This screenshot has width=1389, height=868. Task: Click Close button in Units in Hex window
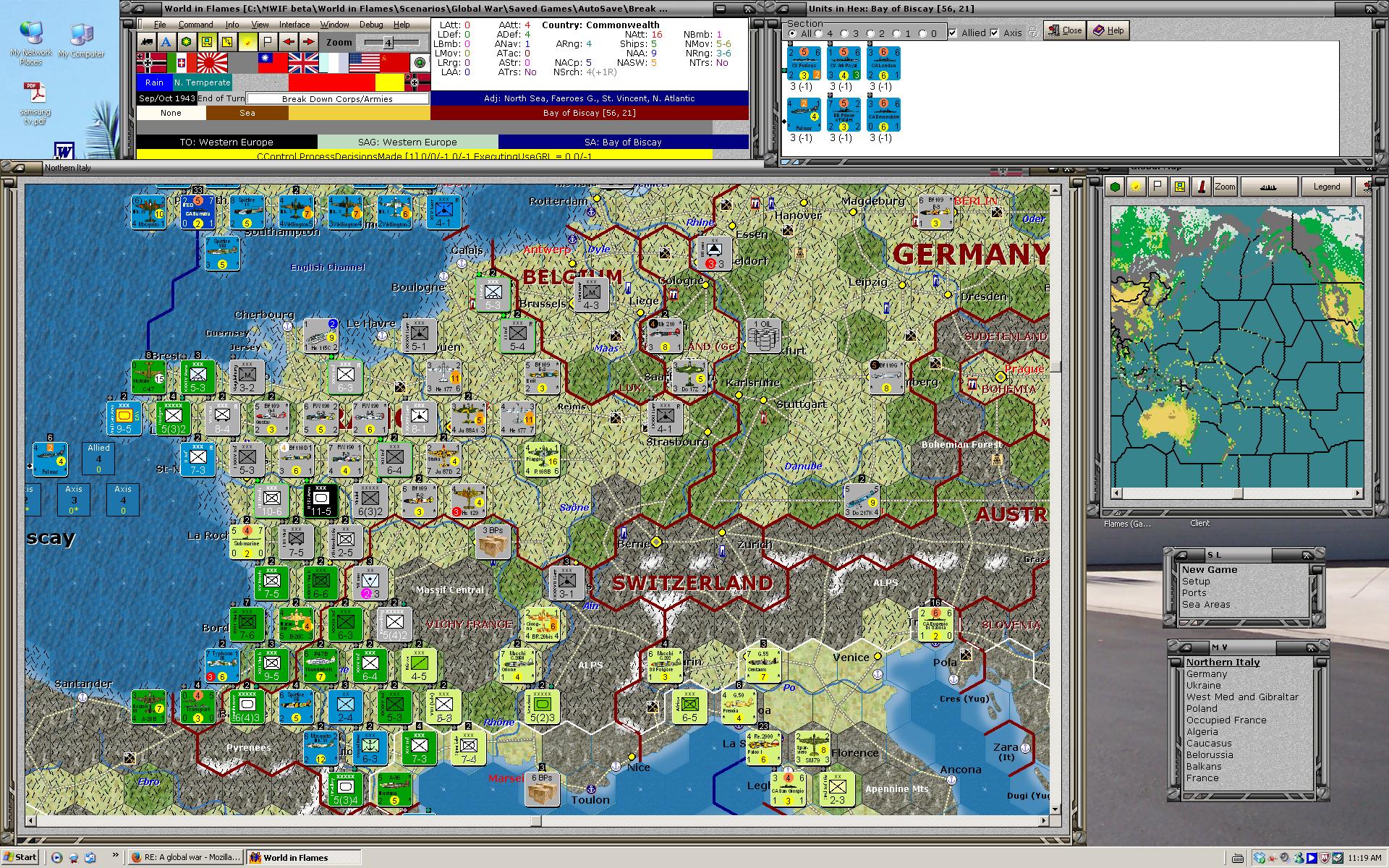coord(1064,30)
